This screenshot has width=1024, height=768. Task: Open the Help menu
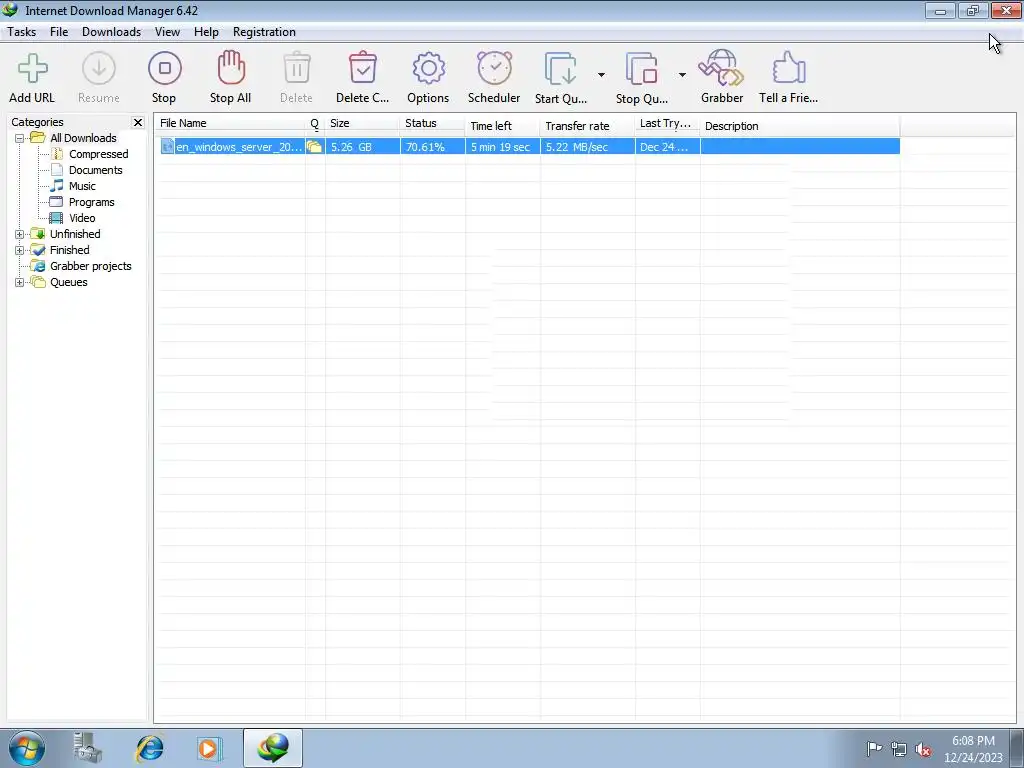click(x=206, y=32)
